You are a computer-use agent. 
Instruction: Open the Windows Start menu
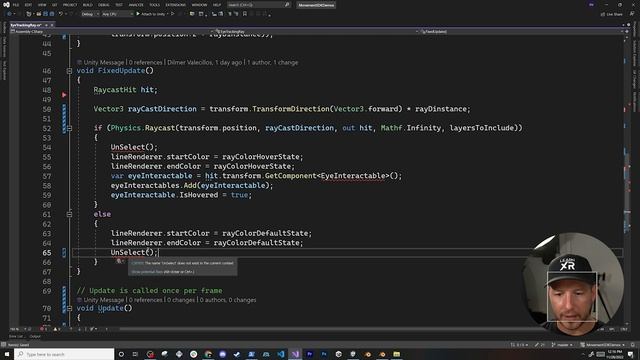(7, 354)
